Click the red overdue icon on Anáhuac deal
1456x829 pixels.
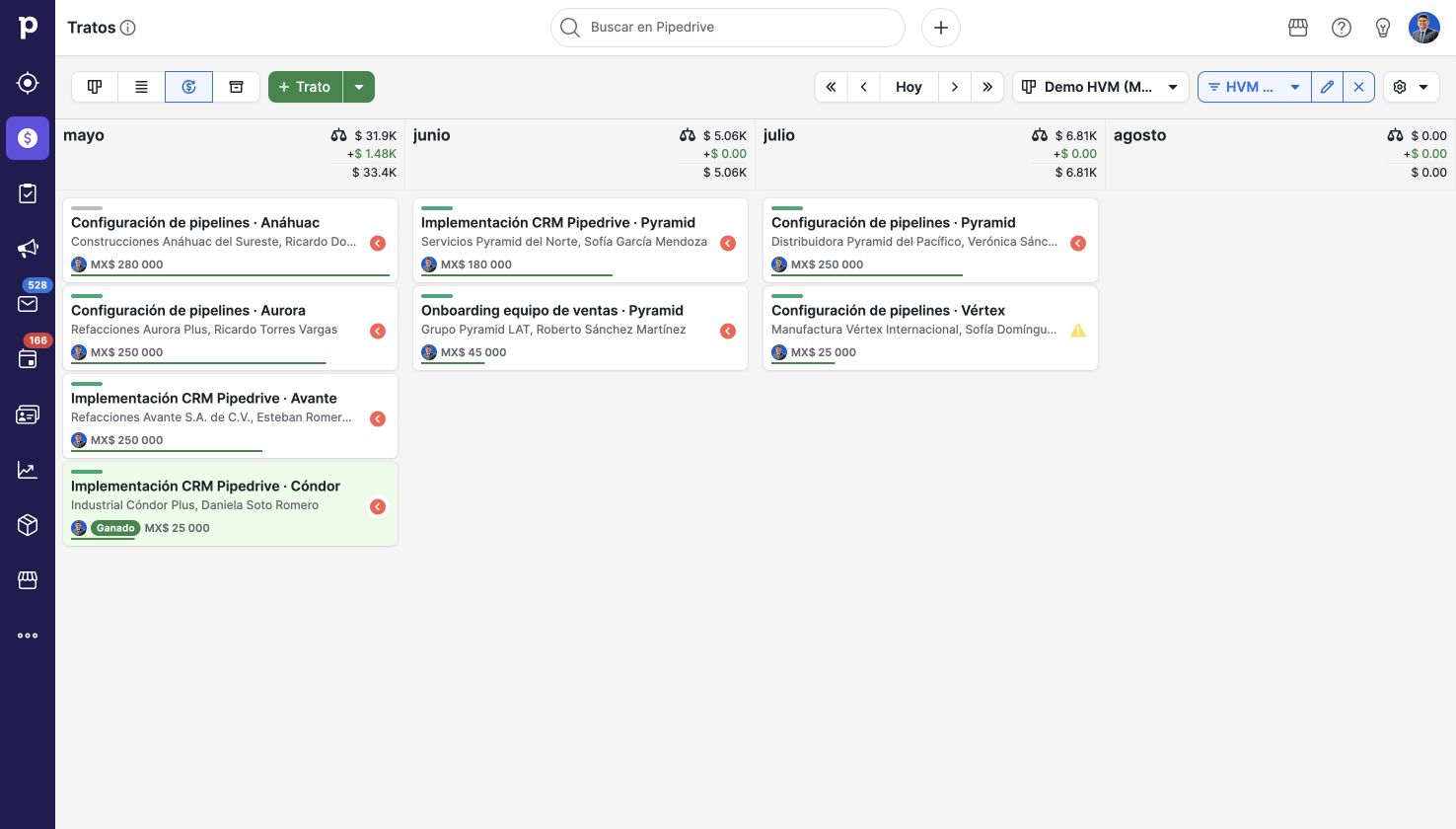(x=378, y=243)
